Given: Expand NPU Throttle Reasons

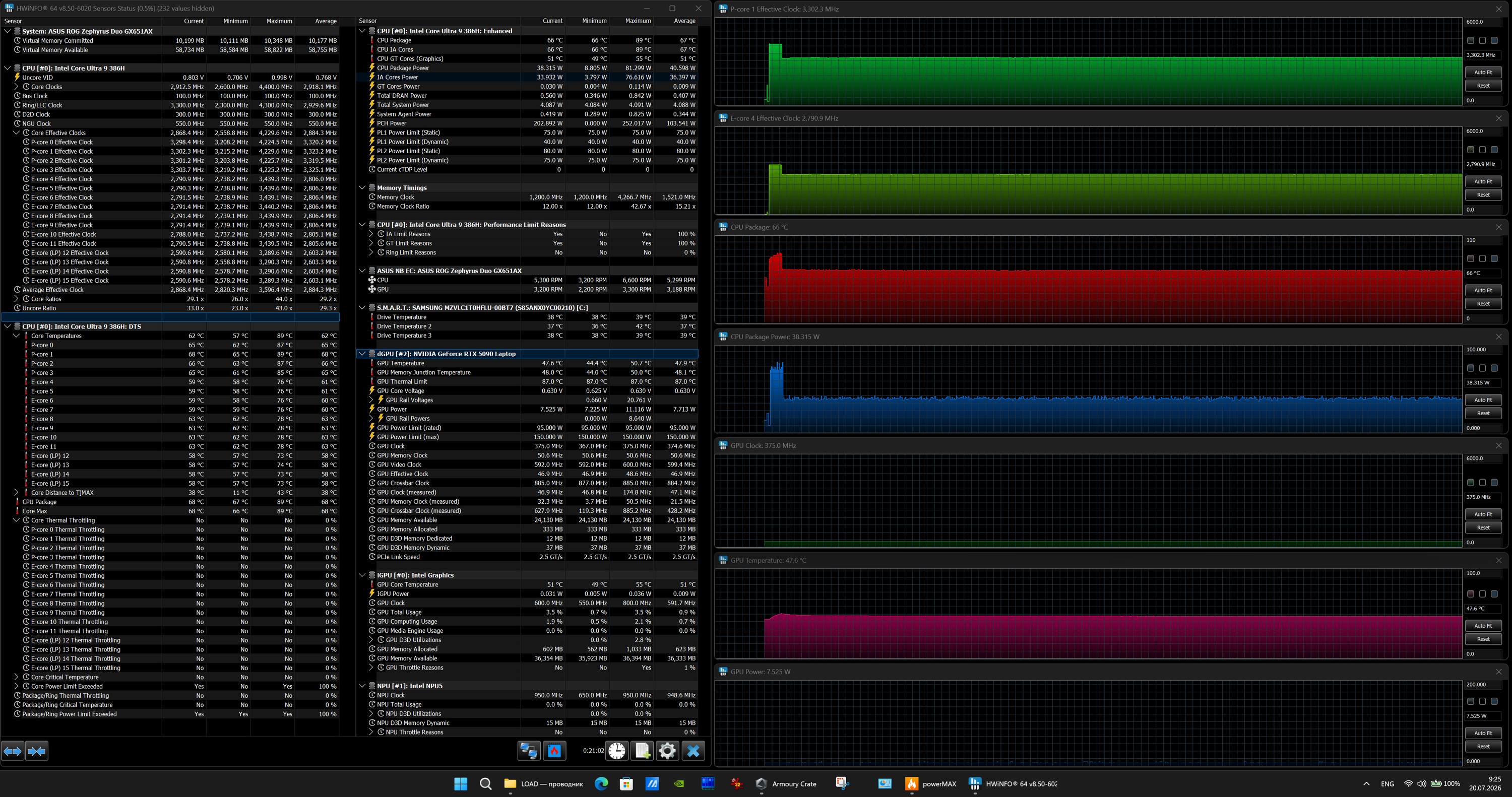Looking at the screenshot, I should (x=371, y=732).
